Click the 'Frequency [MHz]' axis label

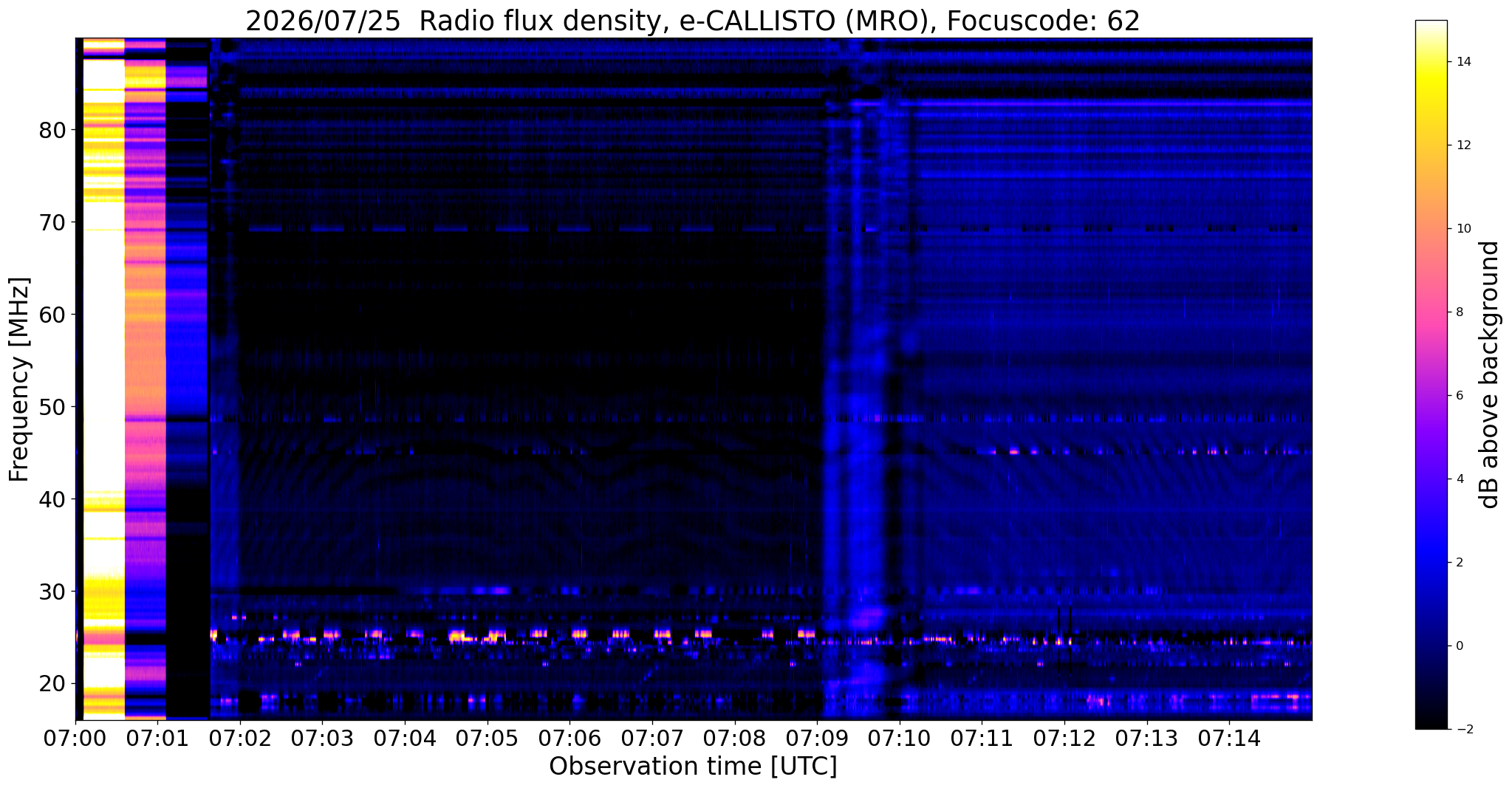click(19, 379)
